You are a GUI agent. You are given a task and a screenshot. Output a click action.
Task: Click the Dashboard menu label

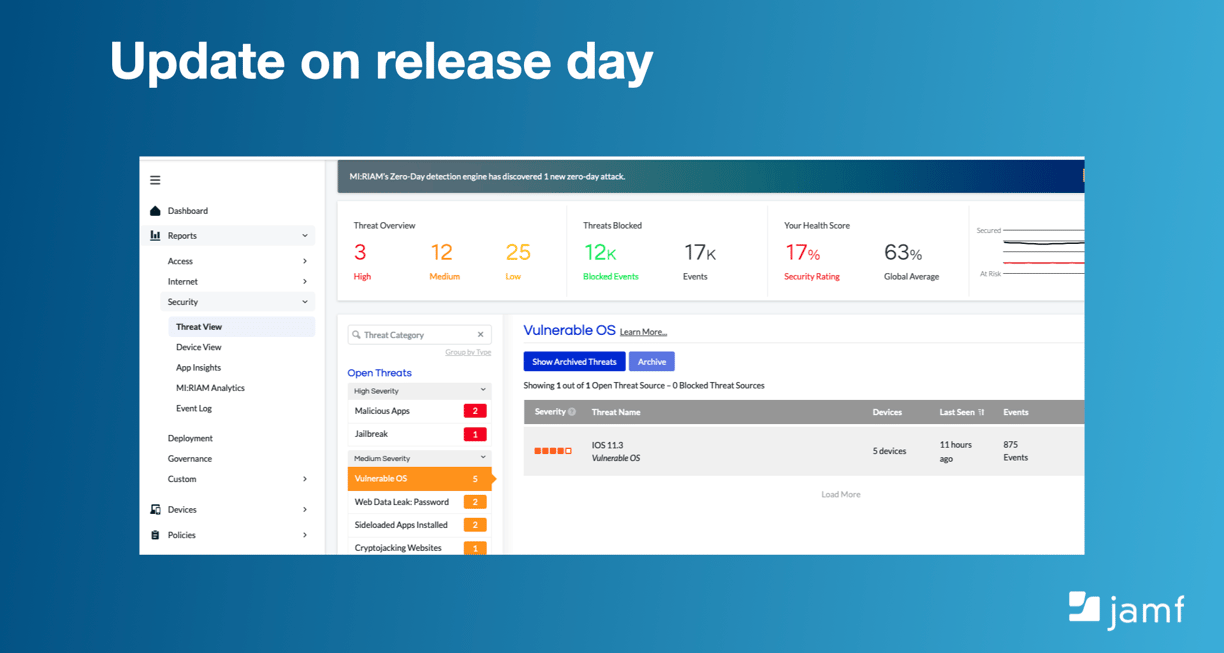(x=188, y=211)
